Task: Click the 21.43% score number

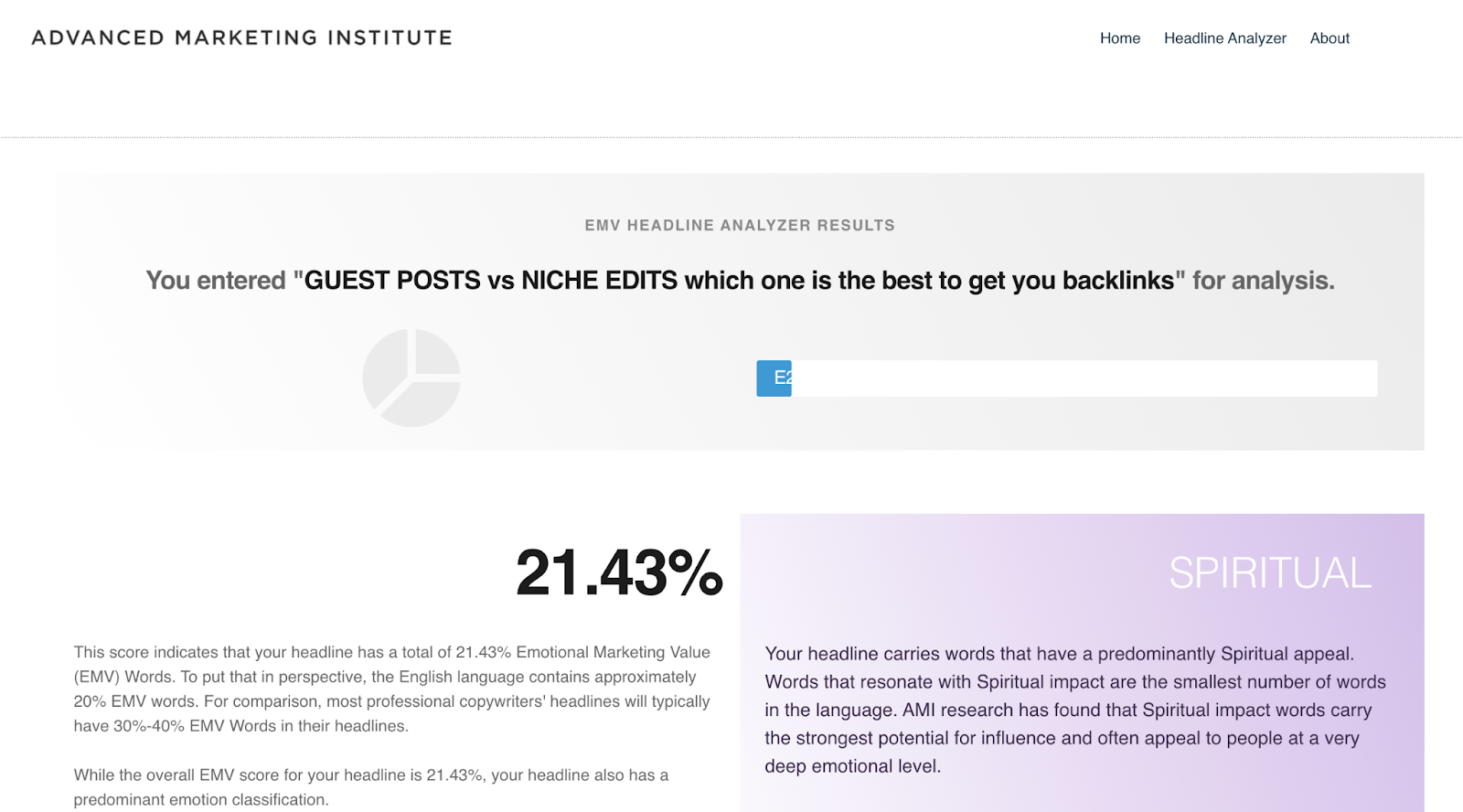Action: coord(619,573)
